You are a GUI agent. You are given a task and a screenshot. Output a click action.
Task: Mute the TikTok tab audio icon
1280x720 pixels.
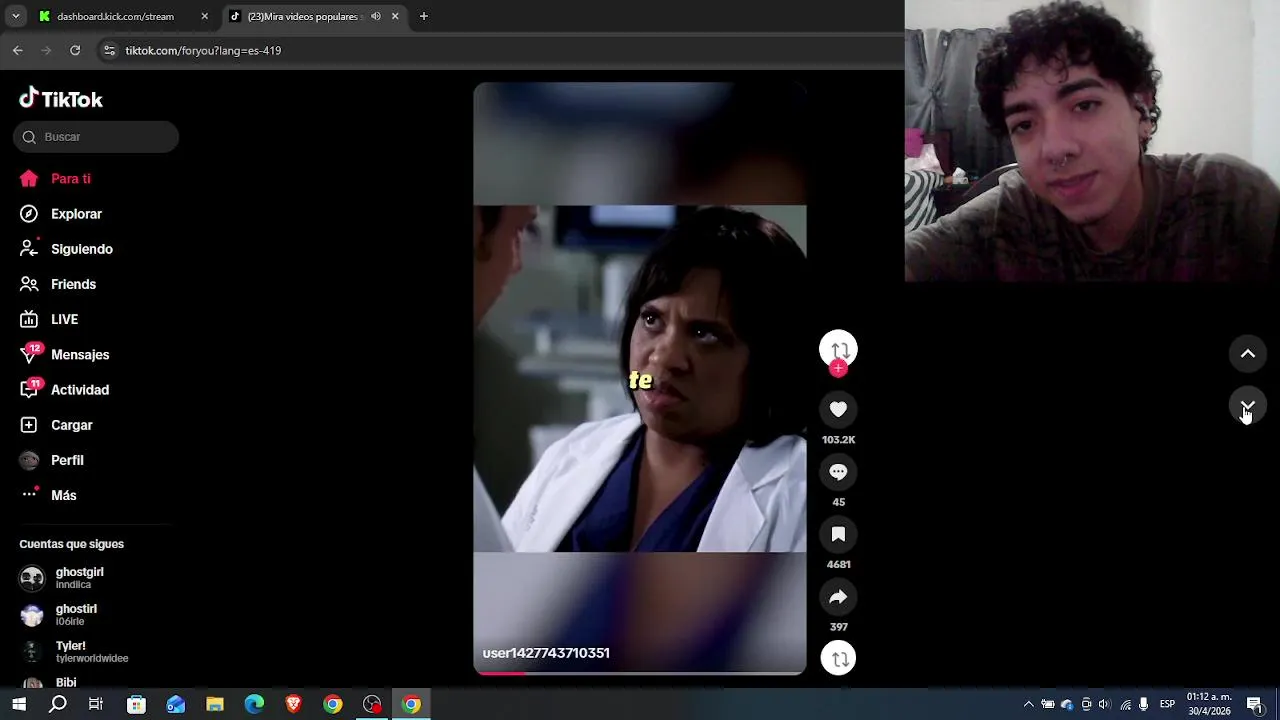tap(376, 16)
